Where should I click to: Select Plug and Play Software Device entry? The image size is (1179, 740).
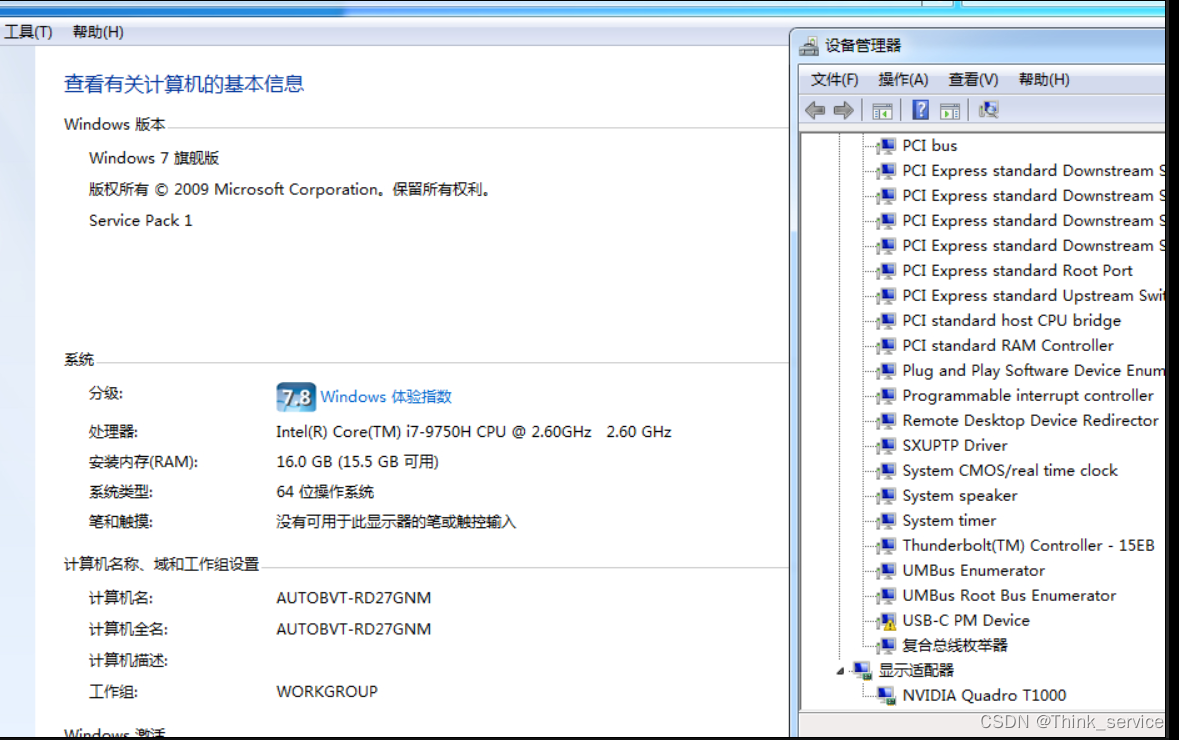(x=1032, y=371)
